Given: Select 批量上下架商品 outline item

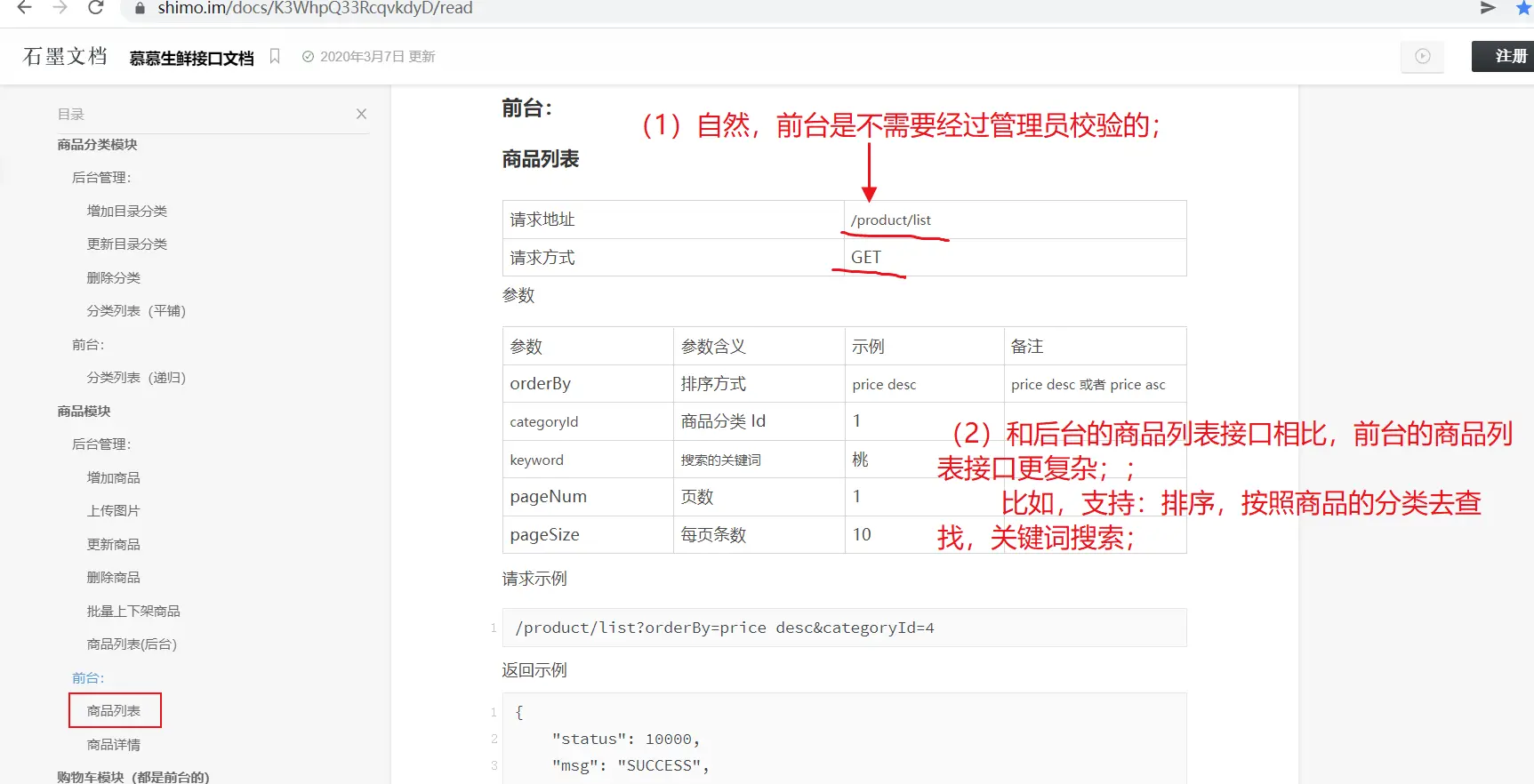Looking at the screenshot, I should tap(133, 612).
